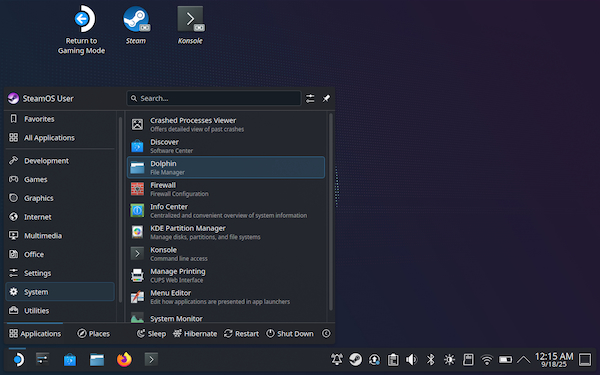Click the category sidebar scrollbar
This screenshot has width=600, height=375.
pos(121,210)
